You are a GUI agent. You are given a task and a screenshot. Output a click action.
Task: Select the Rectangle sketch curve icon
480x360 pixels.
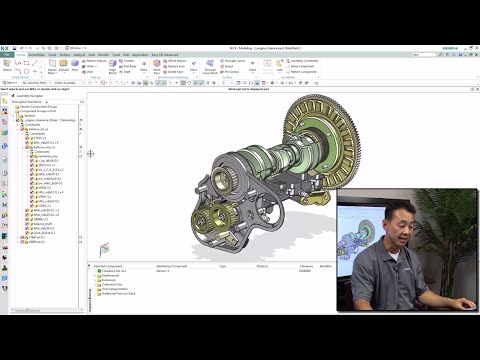click(26, 63)
